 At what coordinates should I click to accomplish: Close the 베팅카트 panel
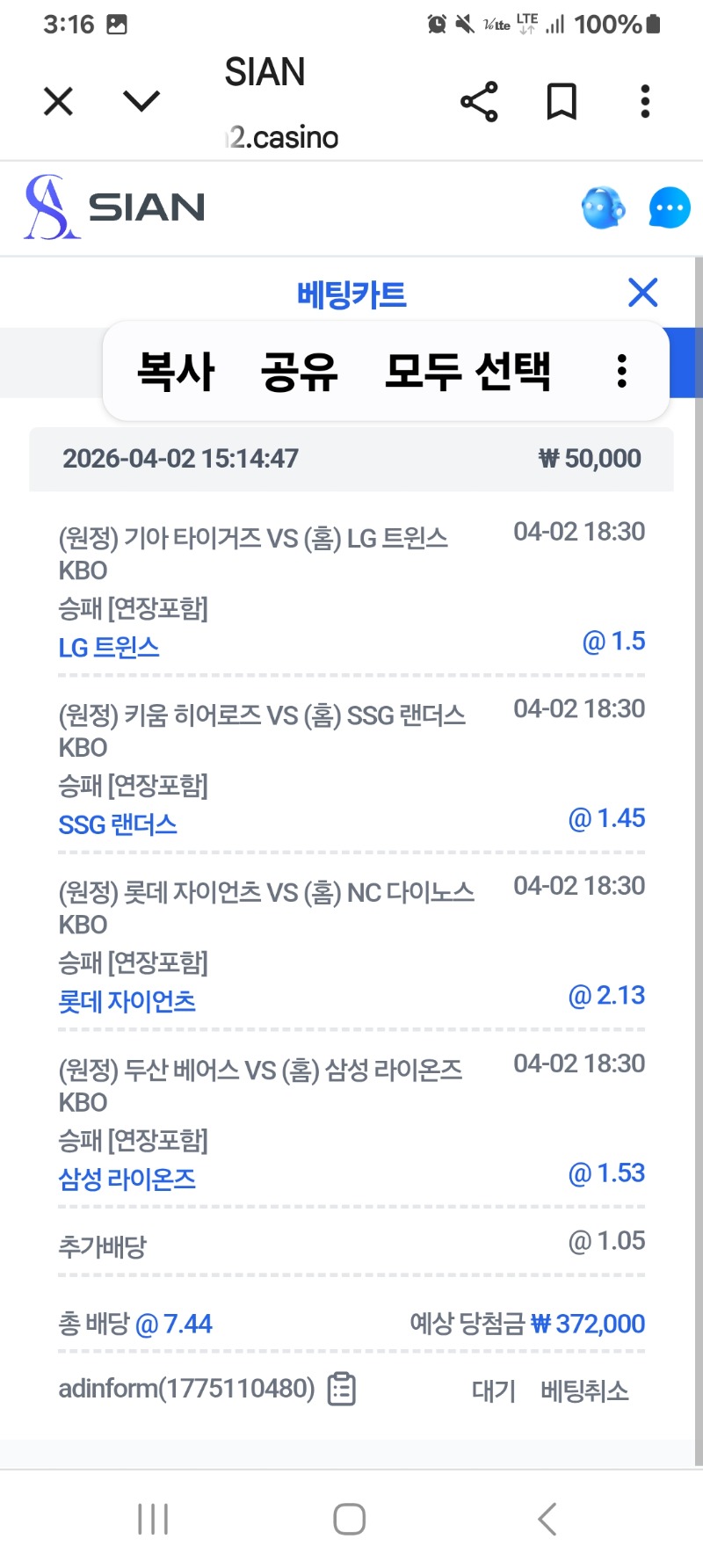click(643, 293)
